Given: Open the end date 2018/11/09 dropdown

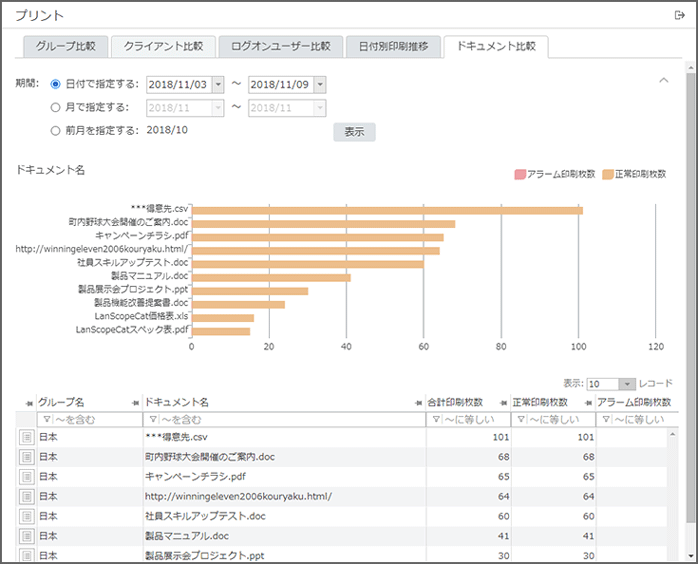Looking at the screenshot, I should click(x=320, y=85).
